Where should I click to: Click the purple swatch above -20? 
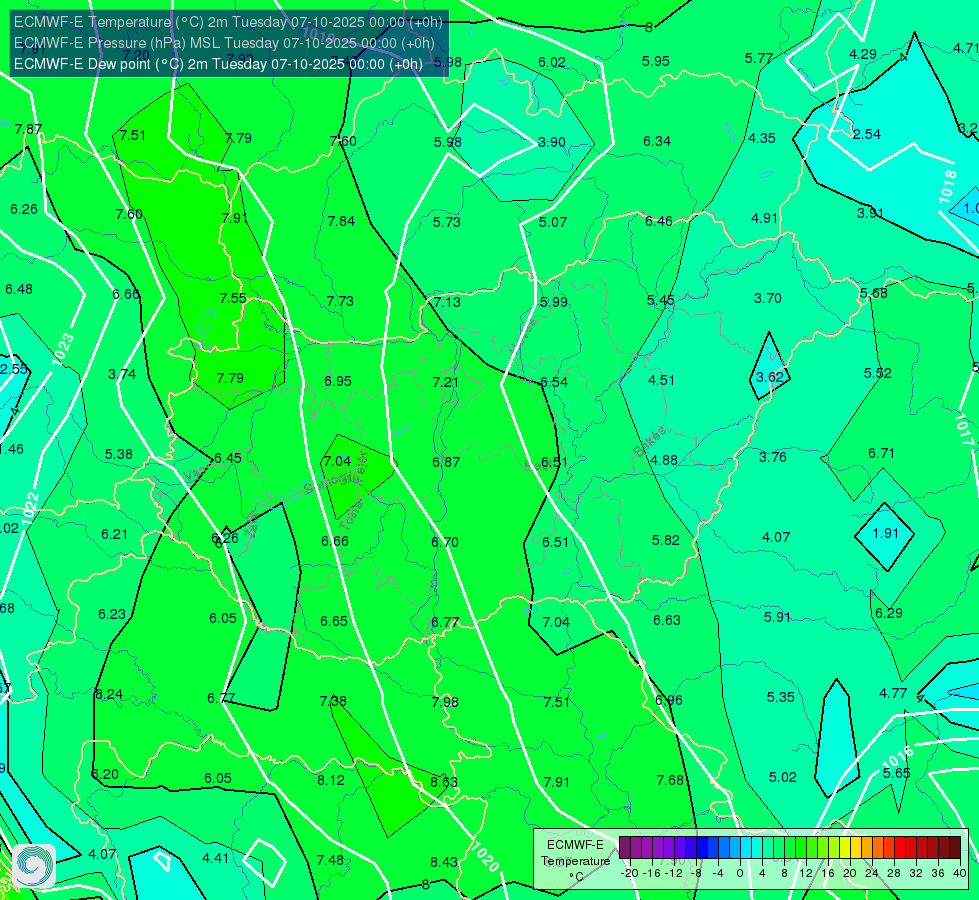pos(625,848)
